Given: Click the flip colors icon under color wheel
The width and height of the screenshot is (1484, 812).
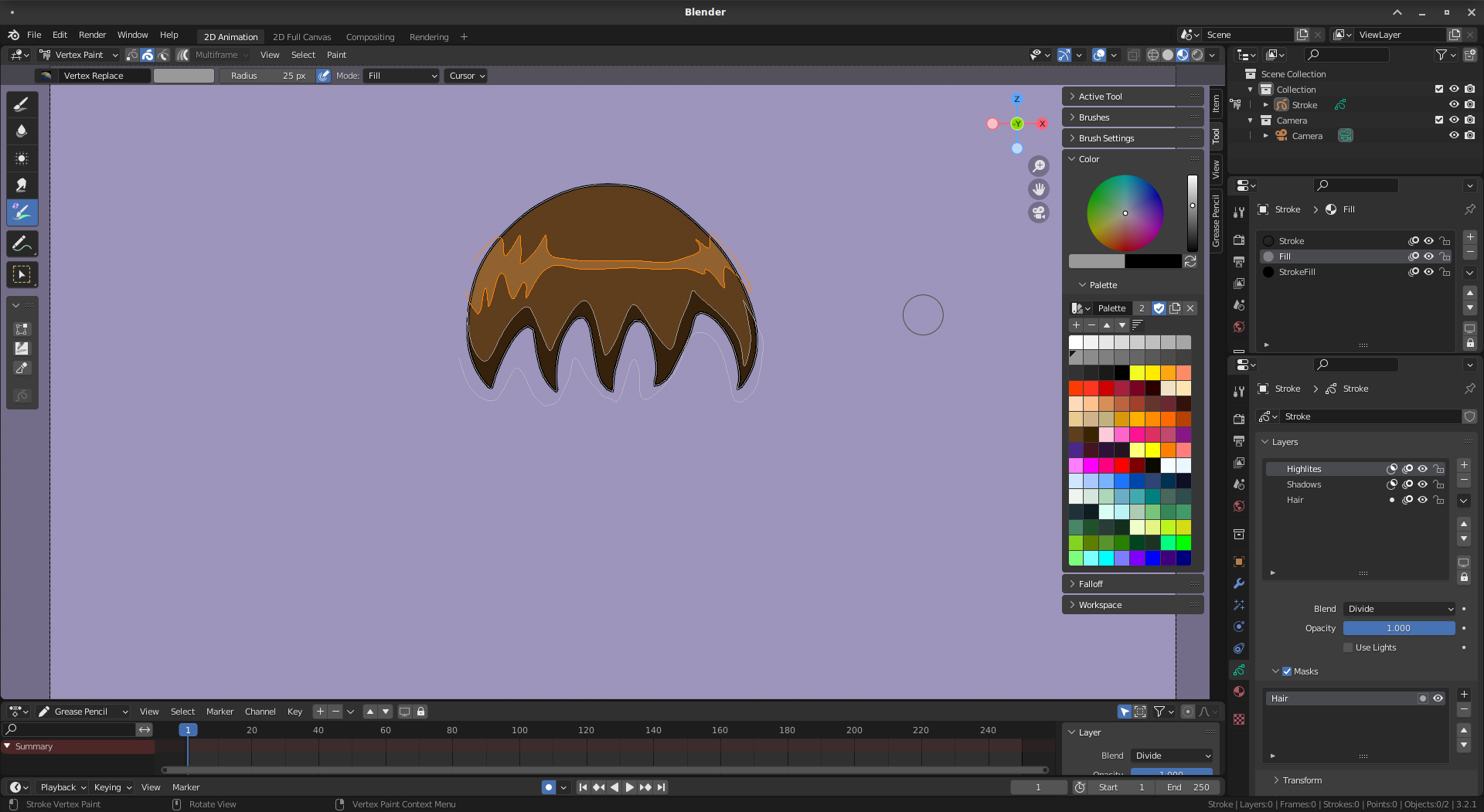Looking at the screenshot, I should (1190, 261).
